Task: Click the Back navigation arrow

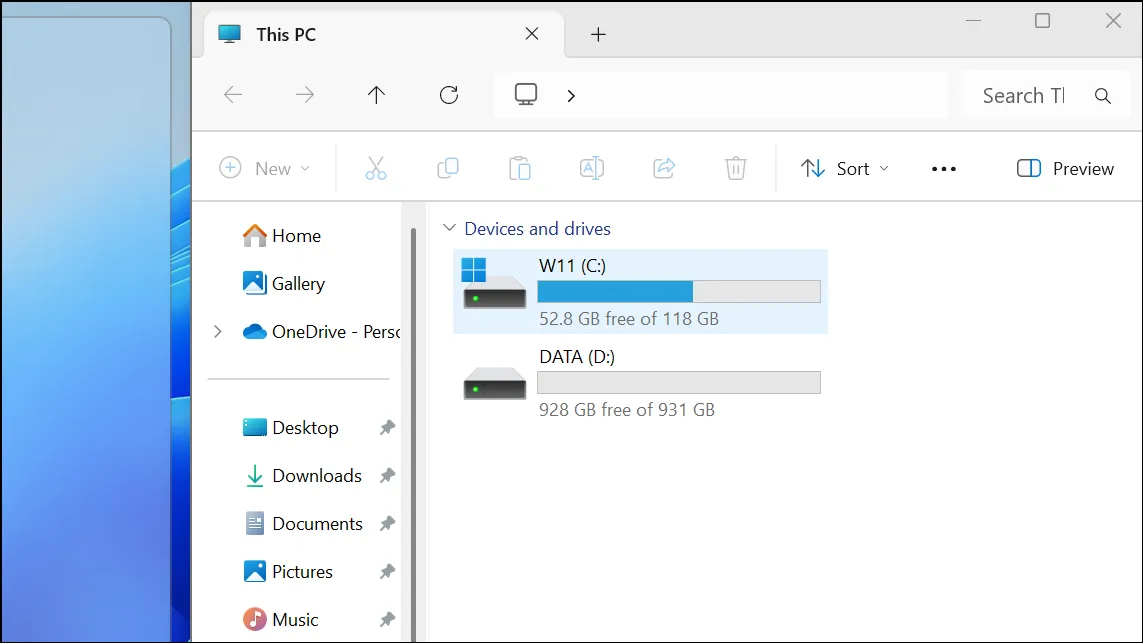Action: tap(233, 95)
